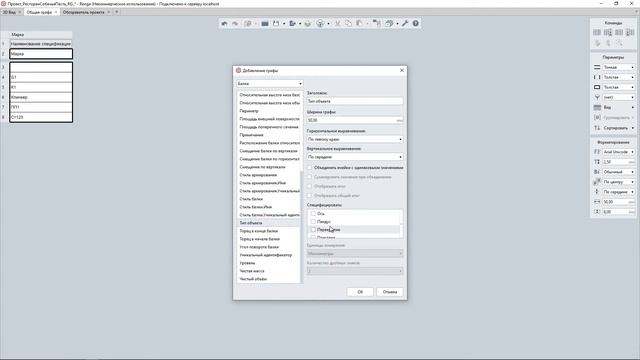Check the Перекрытие option in specify list

(x=313, y=230)
